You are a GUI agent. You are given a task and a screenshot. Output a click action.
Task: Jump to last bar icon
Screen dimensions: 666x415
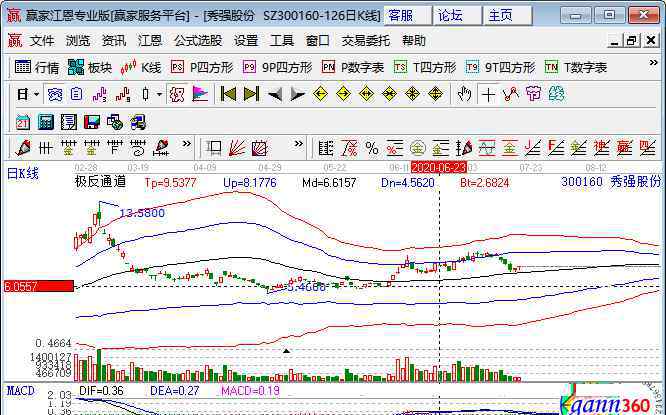(x=251, y=94)
